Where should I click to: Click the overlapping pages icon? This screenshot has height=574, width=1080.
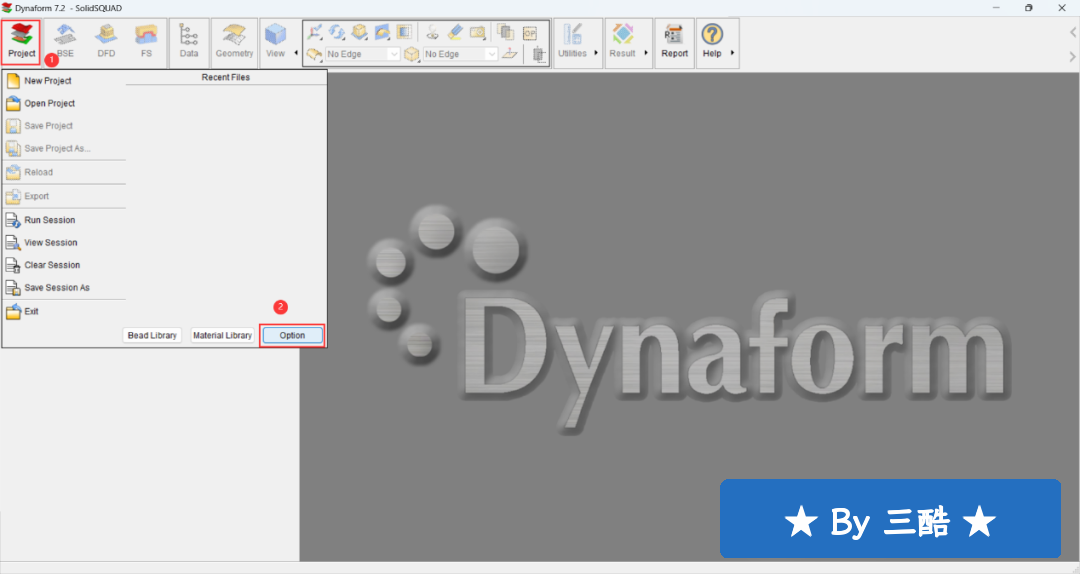(x=506, y=32)
